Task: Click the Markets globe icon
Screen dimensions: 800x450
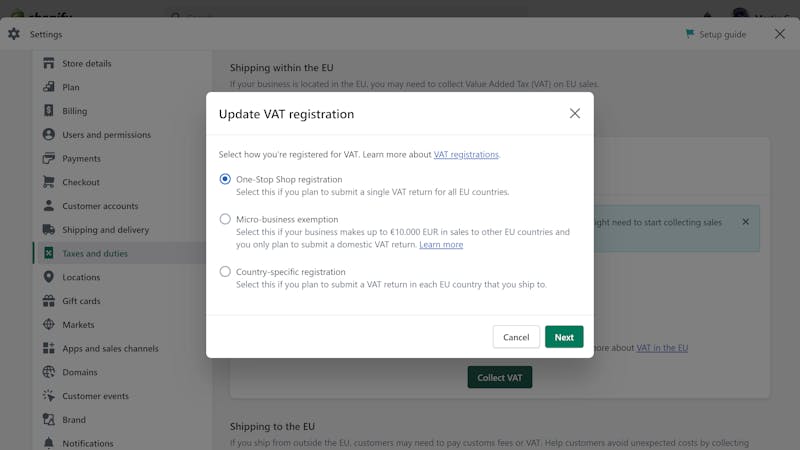Action: click(x=48, y=324)
